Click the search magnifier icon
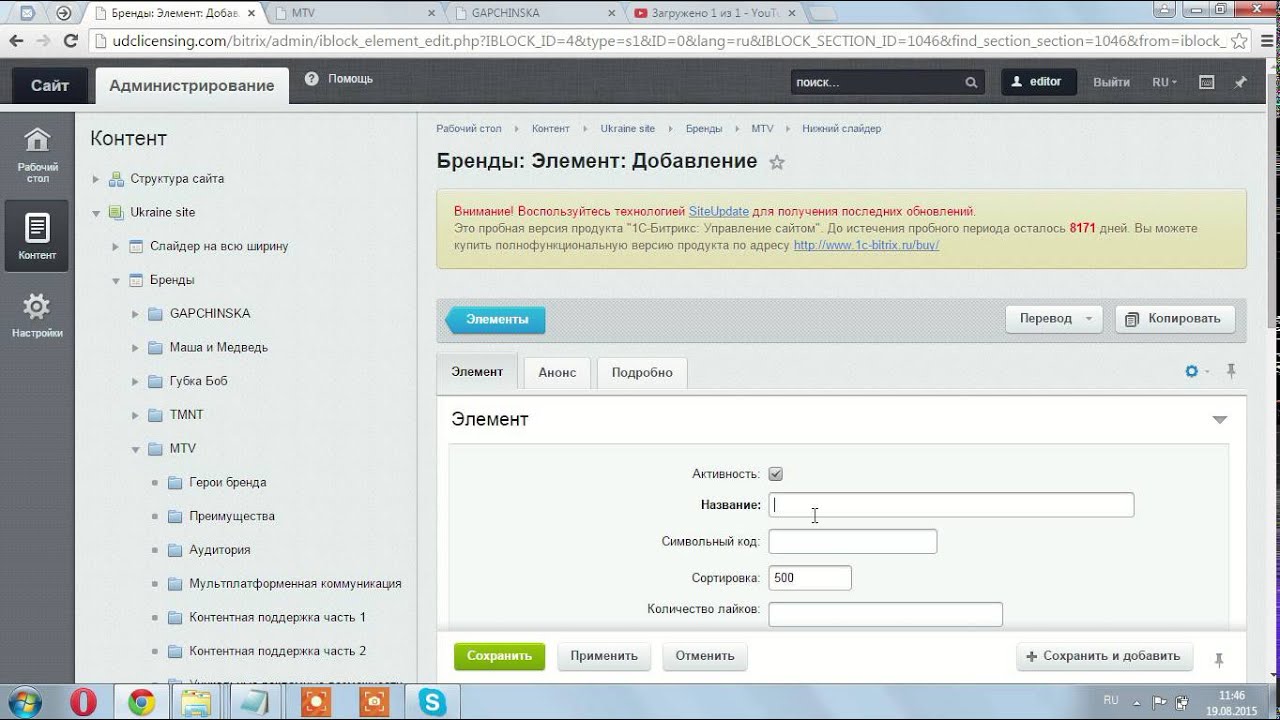 (971, 82)
